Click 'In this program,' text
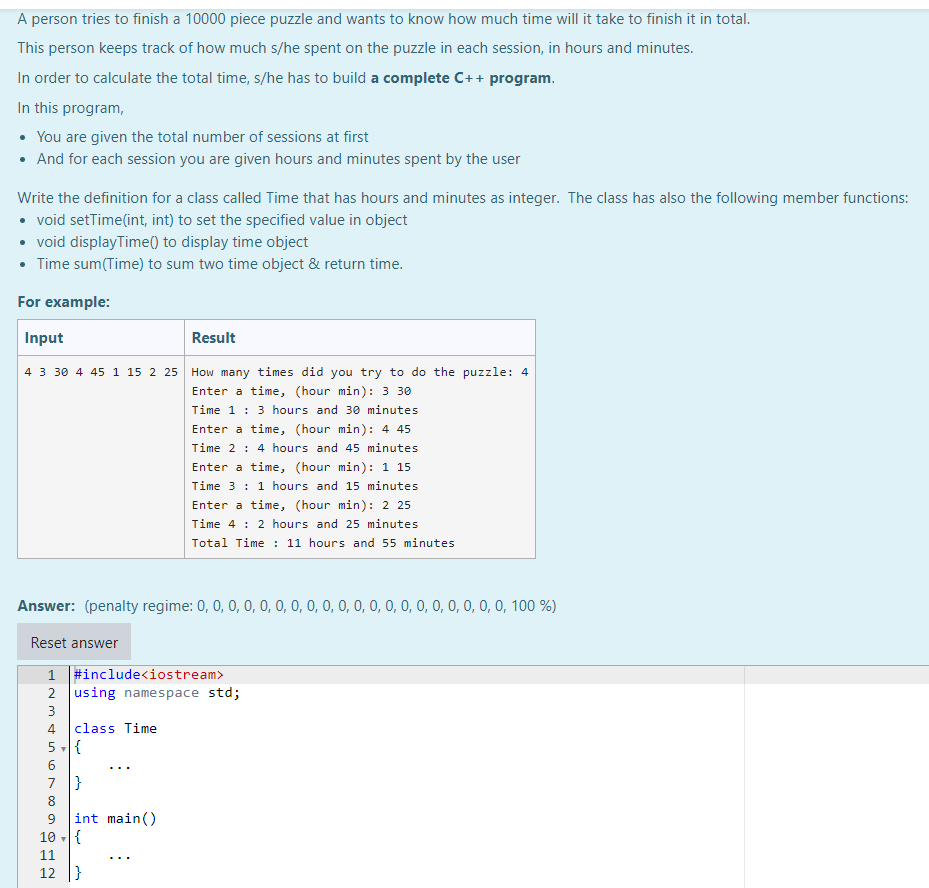Screen dimensions: 929x888 [71, 108]
